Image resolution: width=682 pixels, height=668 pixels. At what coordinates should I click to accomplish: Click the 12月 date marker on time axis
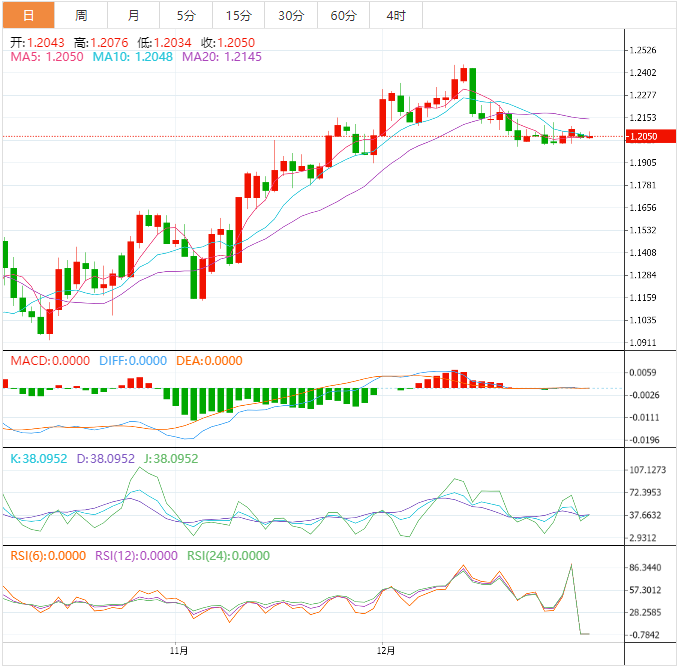tap(385, 651)
